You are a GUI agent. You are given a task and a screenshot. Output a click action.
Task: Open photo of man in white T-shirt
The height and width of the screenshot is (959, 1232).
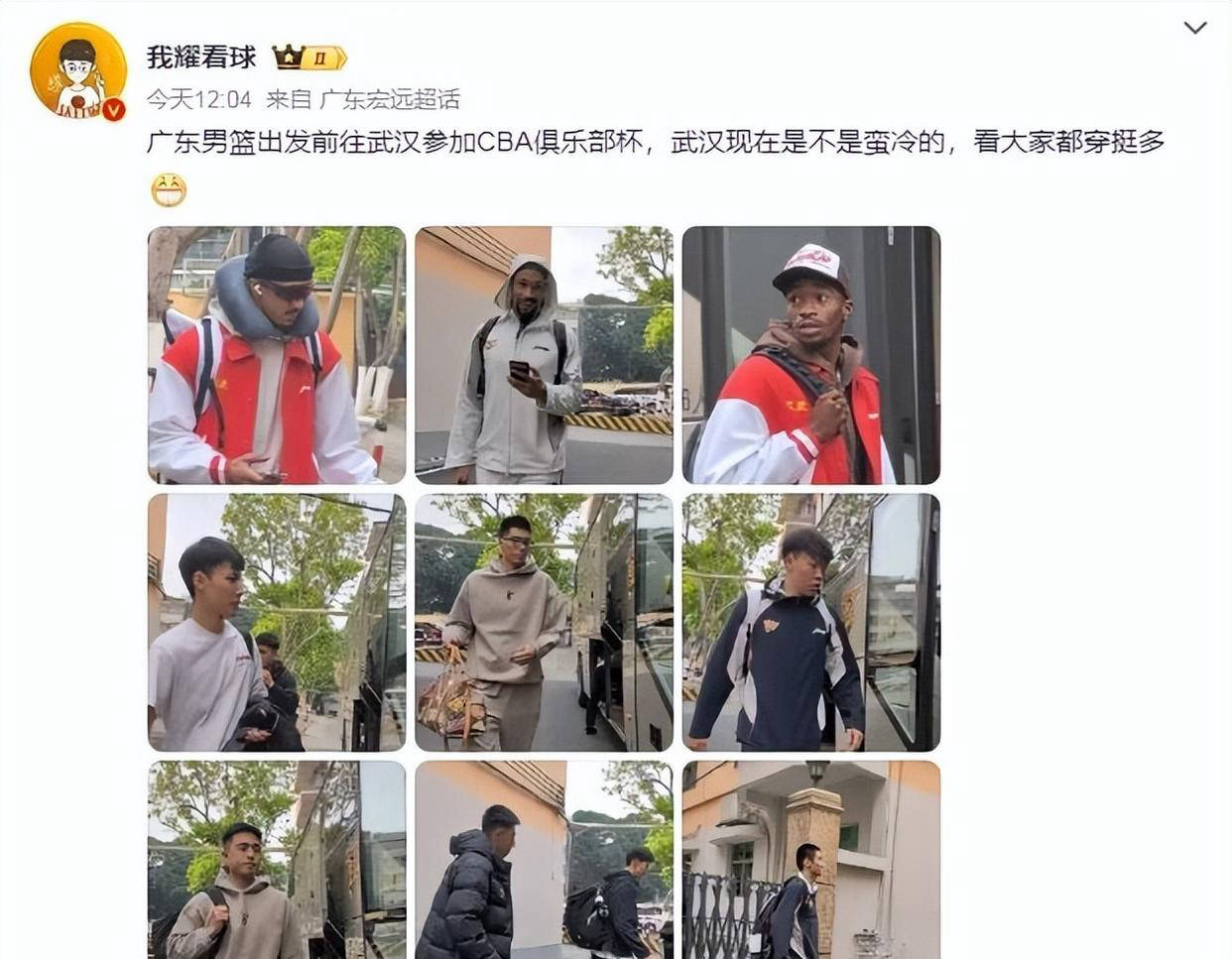pyautogui.click(x=277, y=623)
